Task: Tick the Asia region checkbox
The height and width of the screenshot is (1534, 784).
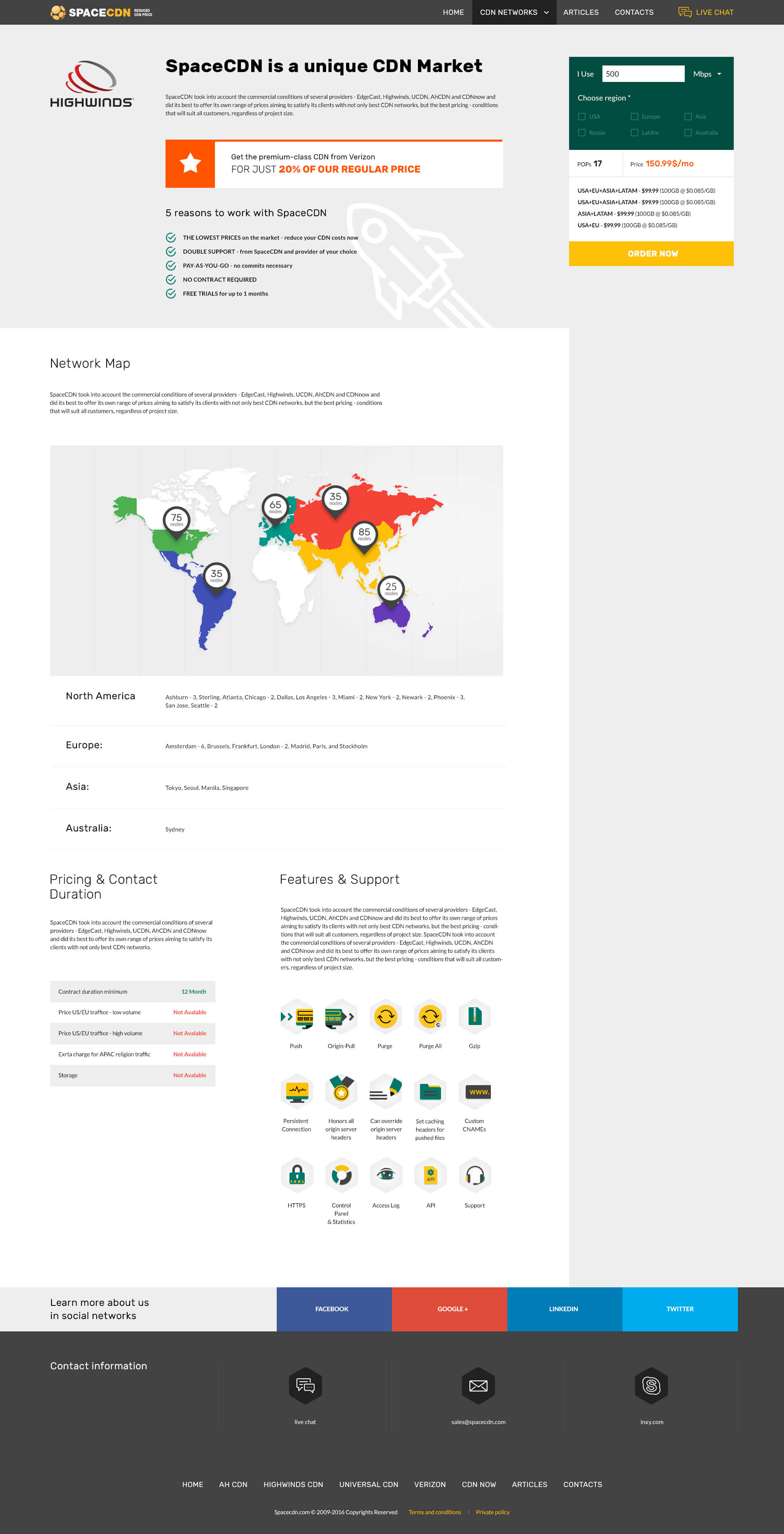Action: (688, 117)
